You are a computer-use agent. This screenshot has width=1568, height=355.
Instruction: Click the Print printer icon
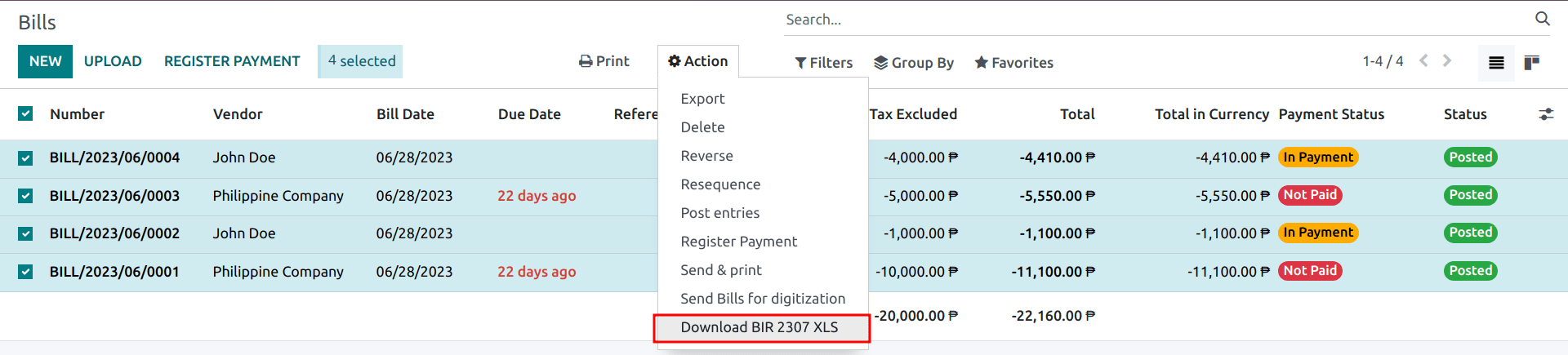pos(586,61)
